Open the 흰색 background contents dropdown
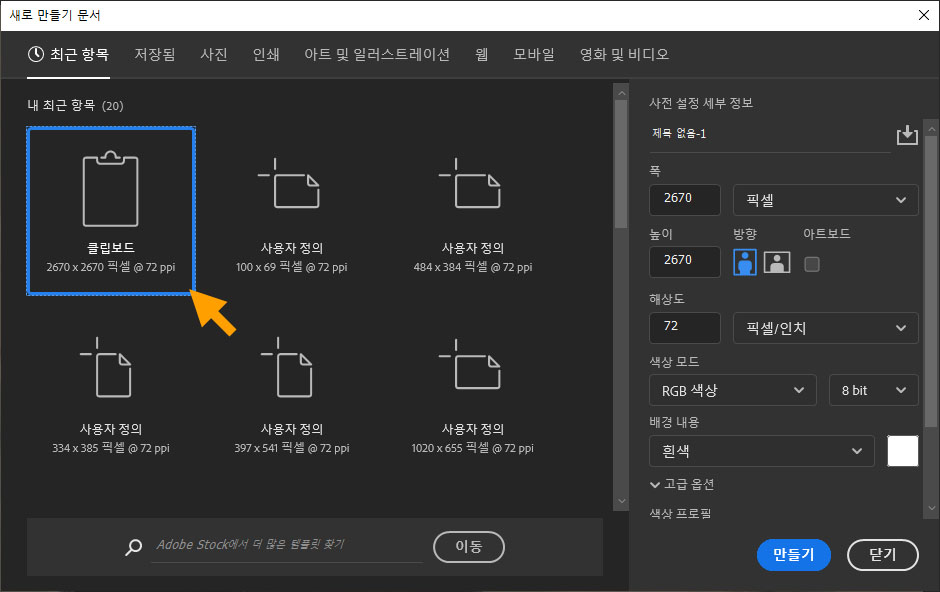The image size is (940, 592). [x=762, y=451]
